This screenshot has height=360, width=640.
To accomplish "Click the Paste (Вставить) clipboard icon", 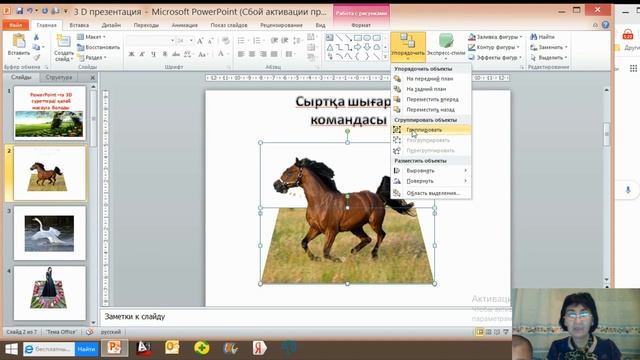I will point(19,41).
